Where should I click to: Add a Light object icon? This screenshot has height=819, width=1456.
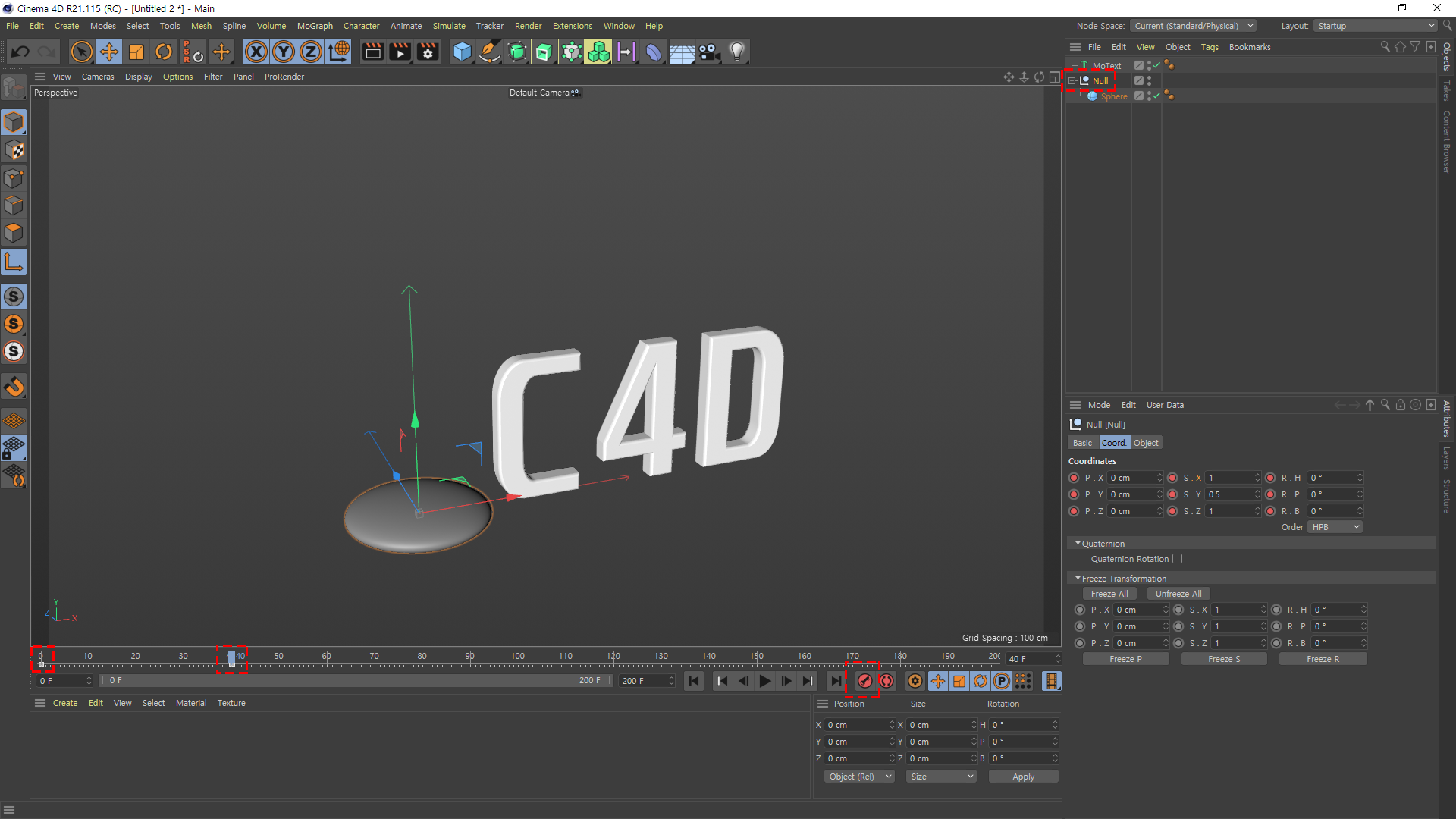[x=736, y=52]
